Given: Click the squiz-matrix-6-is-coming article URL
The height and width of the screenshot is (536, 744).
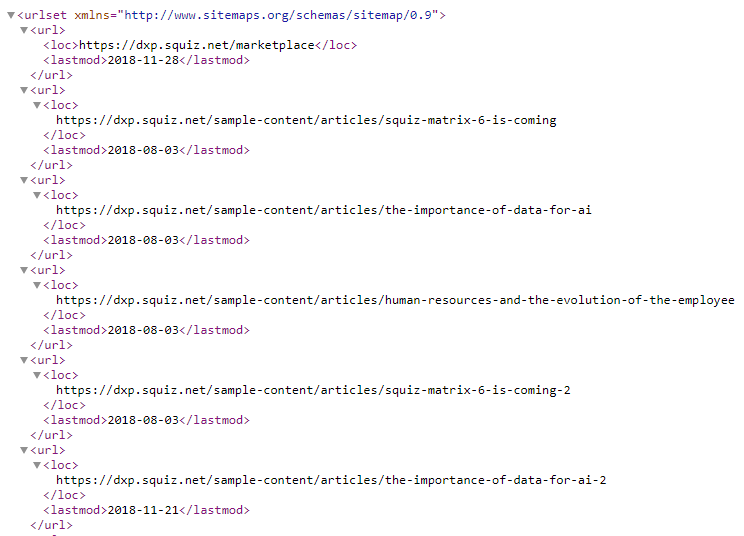Looking at the screenshot, I should tap(306, 120).
